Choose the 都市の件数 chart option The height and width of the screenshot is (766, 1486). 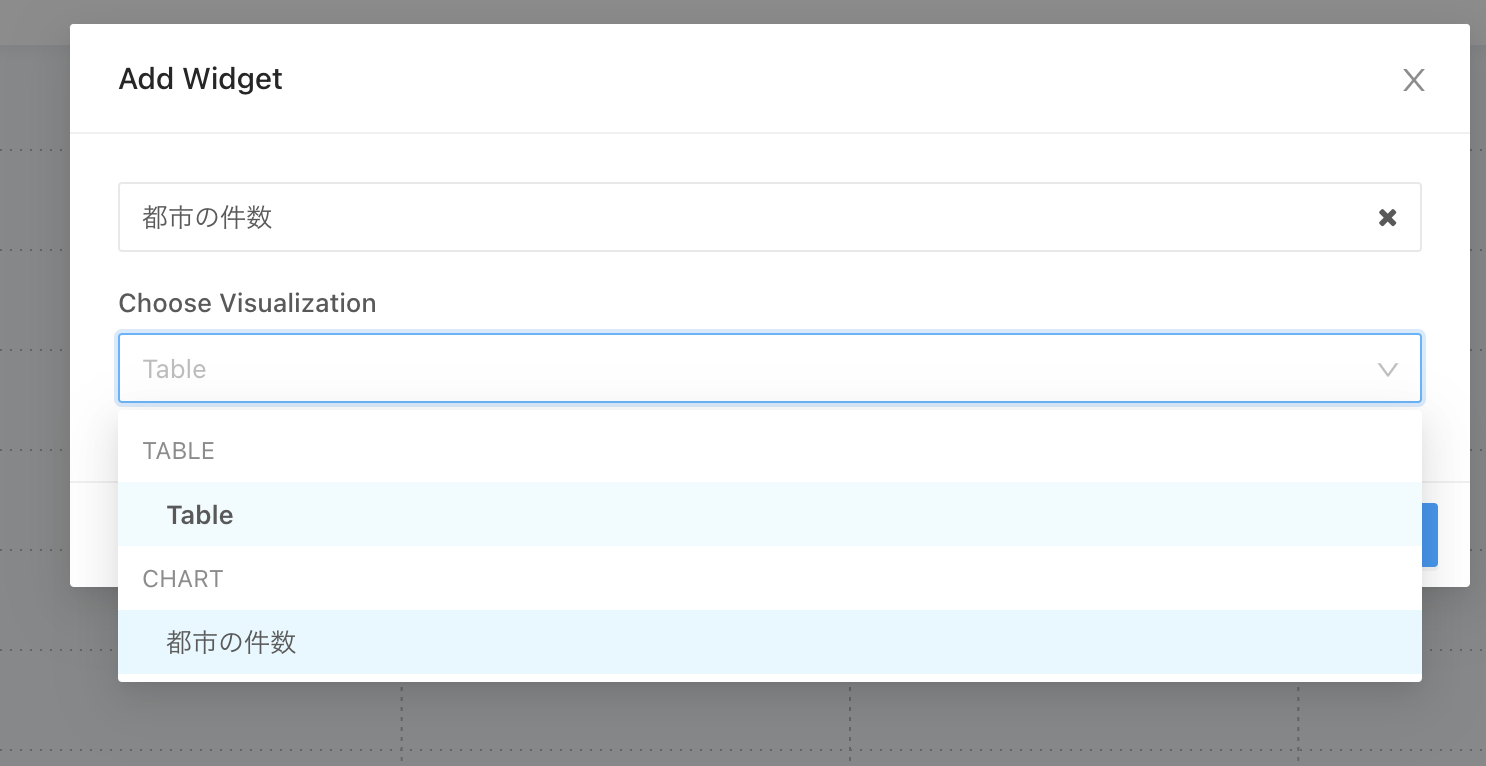[x=231, y=642]
